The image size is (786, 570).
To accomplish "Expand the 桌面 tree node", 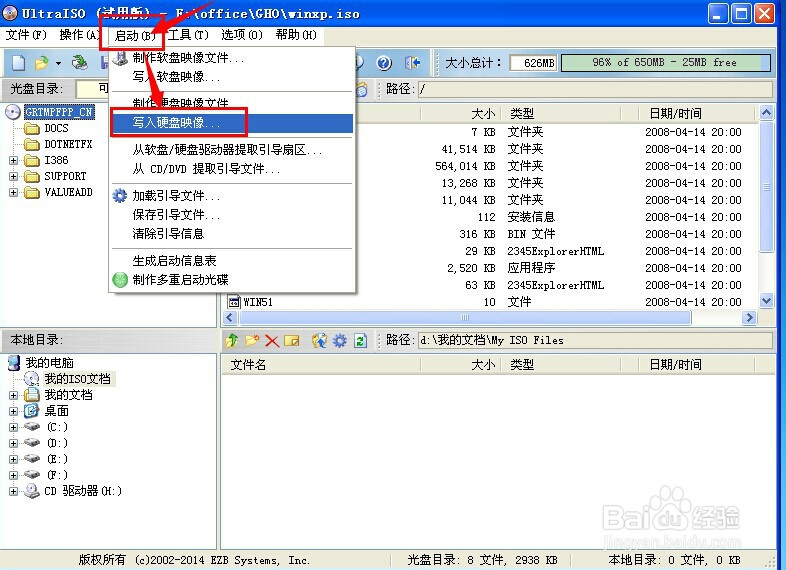I will [x=14, y=411].
